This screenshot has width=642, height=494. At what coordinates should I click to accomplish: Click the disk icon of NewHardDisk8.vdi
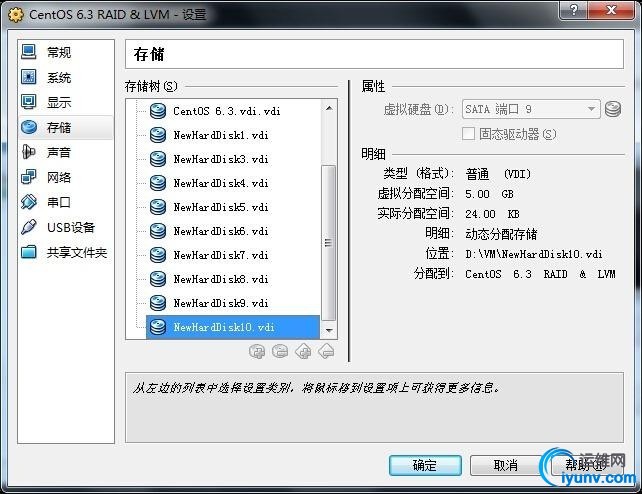coord(158,279)
